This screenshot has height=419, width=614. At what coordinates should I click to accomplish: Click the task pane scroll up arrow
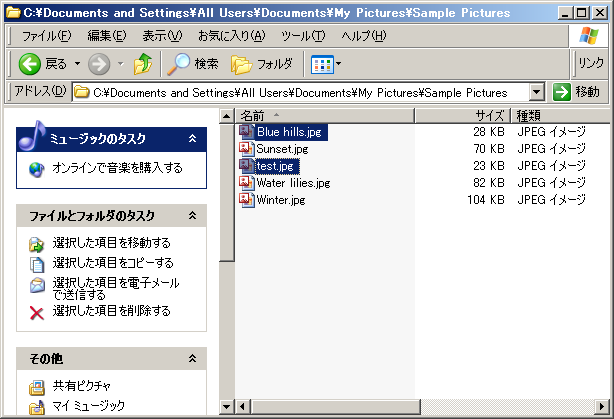click(226, 116)
